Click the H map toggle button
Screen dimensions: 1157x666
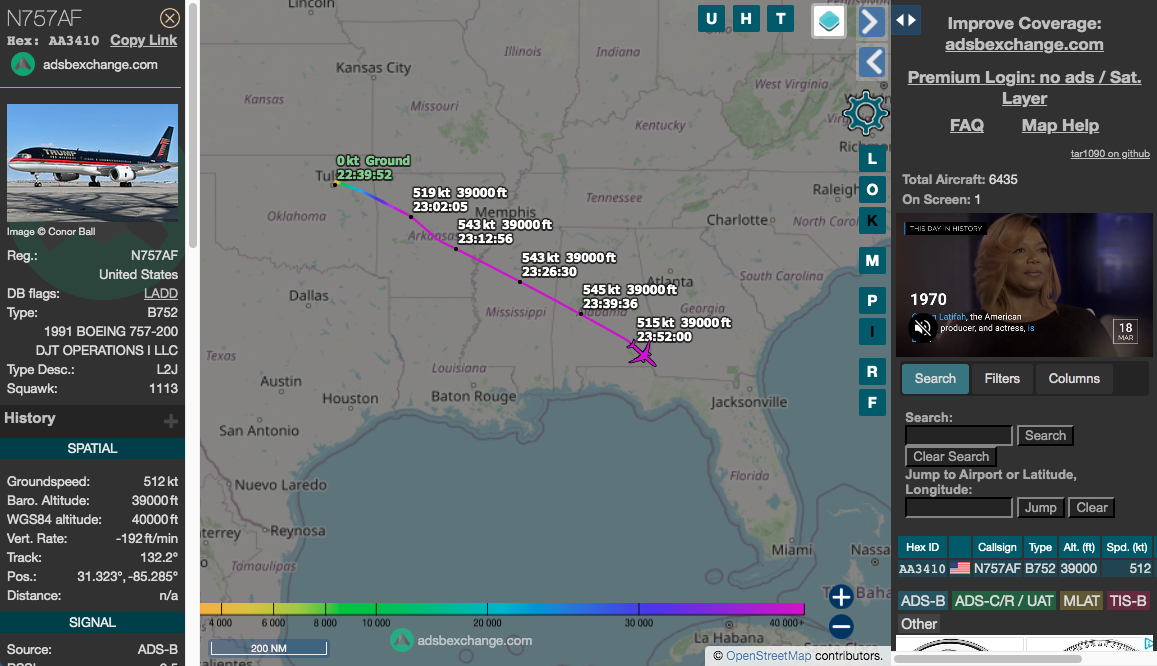[x=746, y=18]
